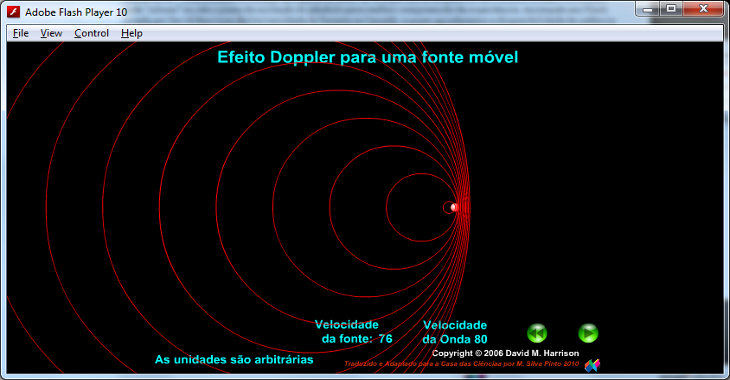Close the Adobe Flash Player window

pyautogui.click(x=703, y=9)
